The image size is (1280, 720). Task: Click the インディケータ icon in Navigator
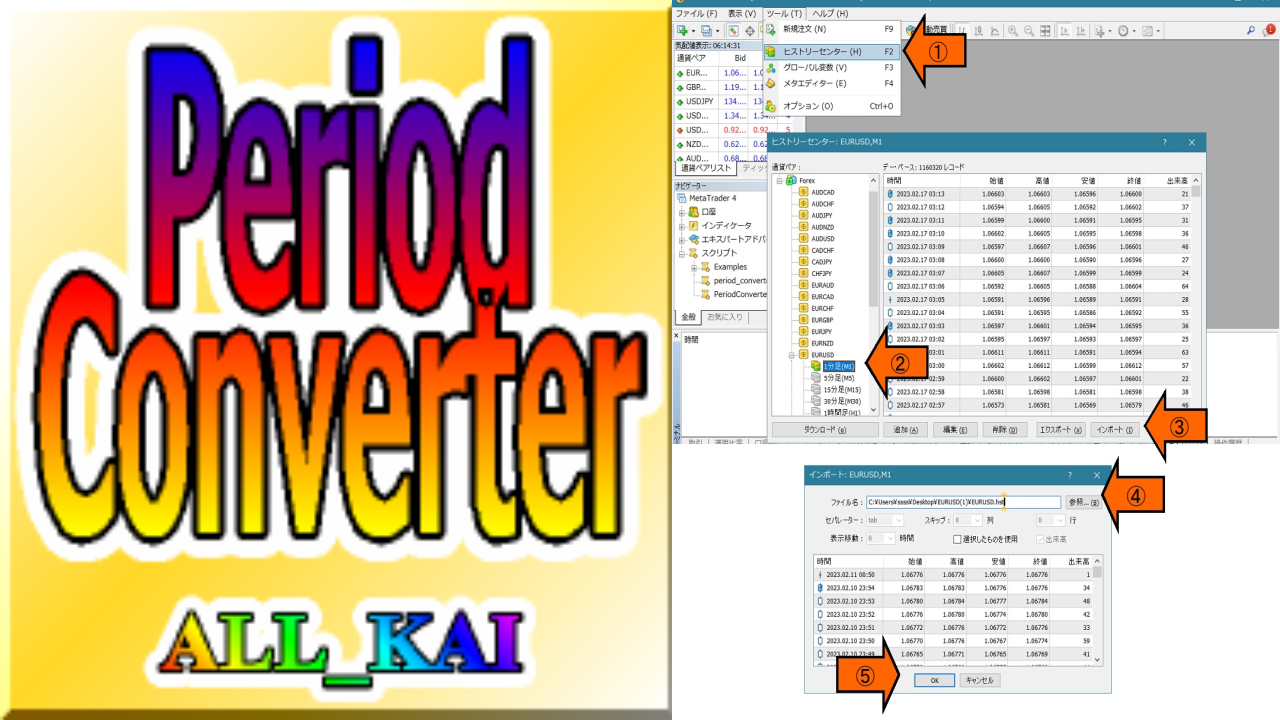693,226
